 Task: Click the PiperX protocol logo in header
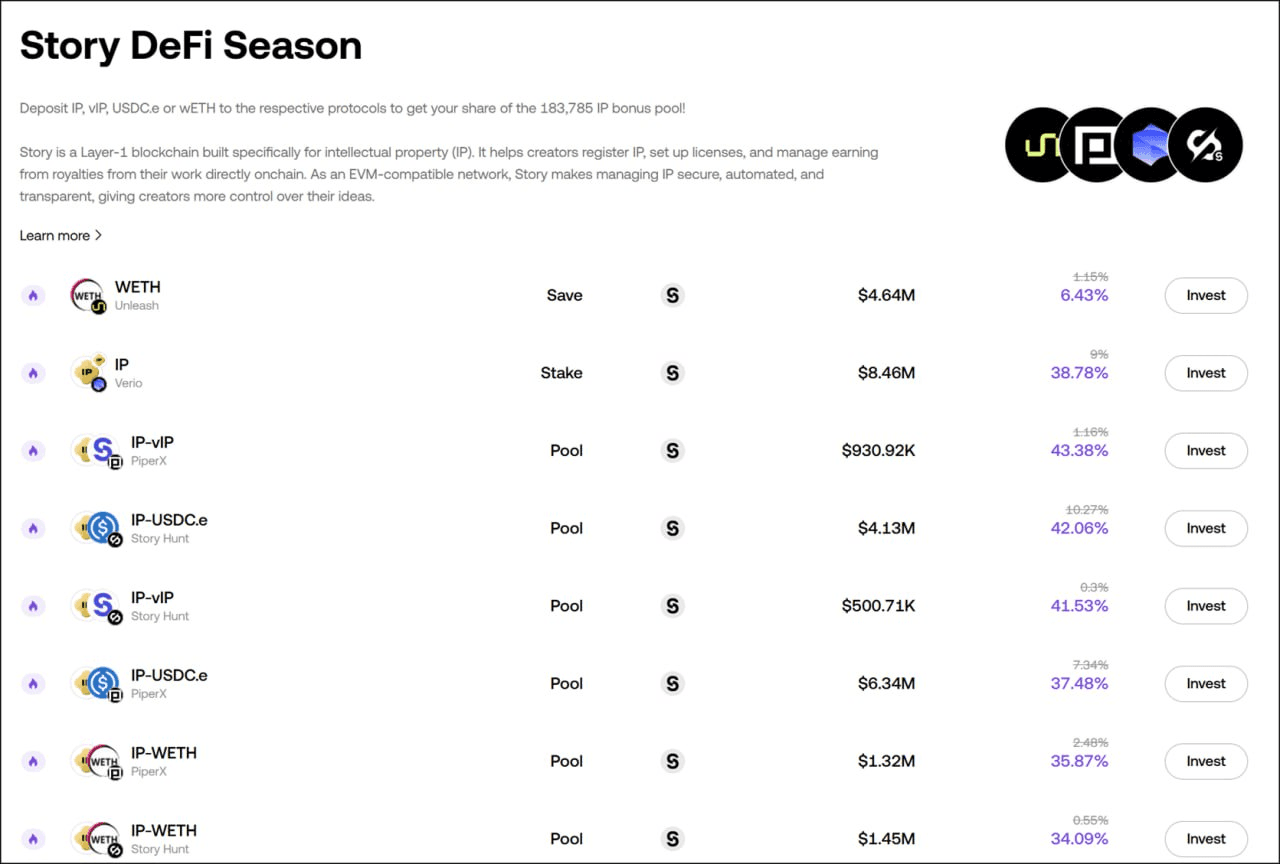click(x=1096, y=145)
